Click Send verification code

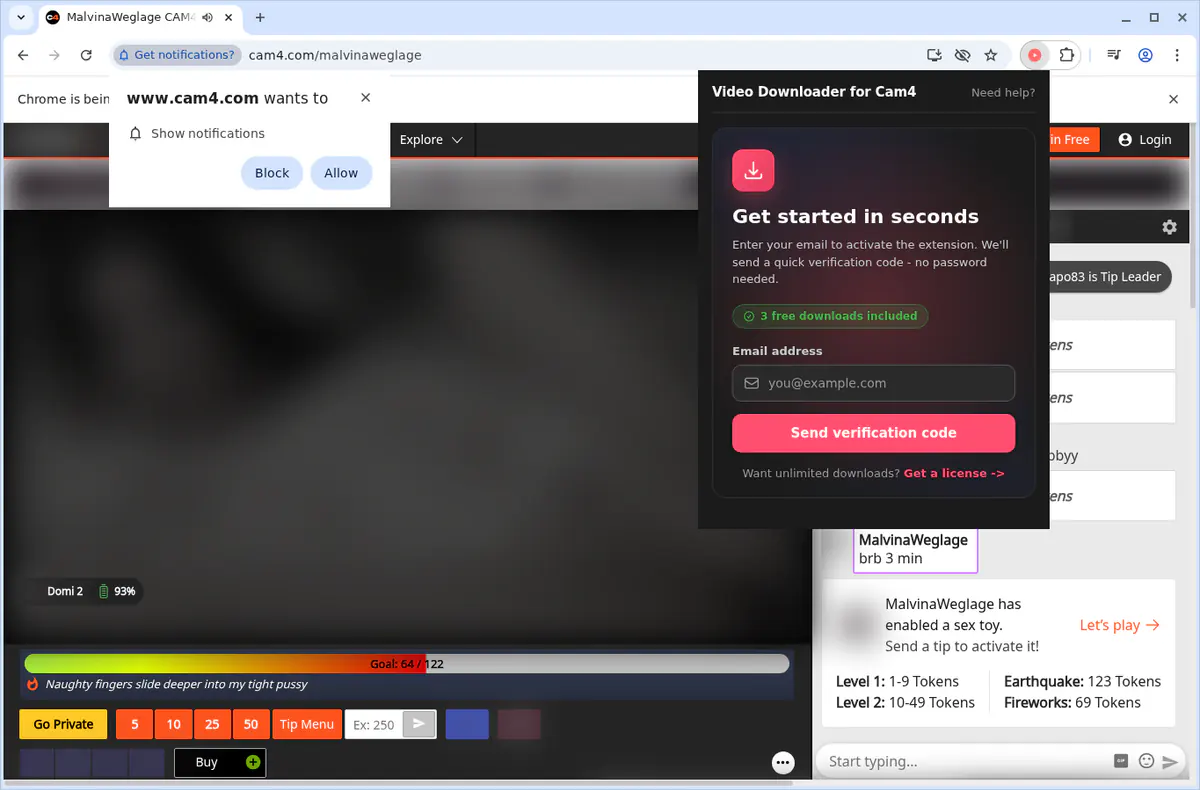coord(873,433)
